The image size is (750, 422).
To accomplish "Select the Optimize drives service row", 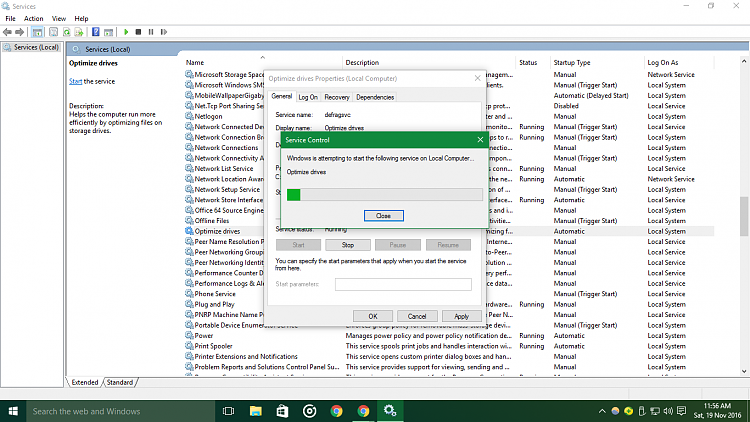I will 450,231.
